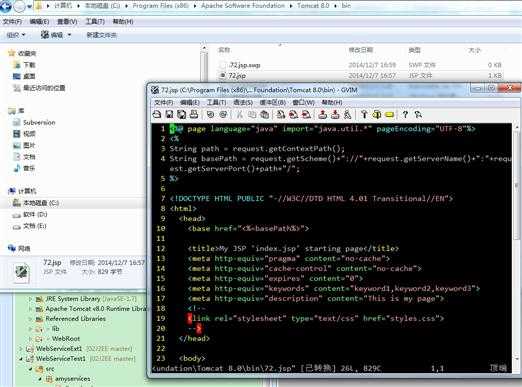This screenshot has height=387, width=522.
Task: Click navigation pane scroll up arrow
Action: (204, 49)
